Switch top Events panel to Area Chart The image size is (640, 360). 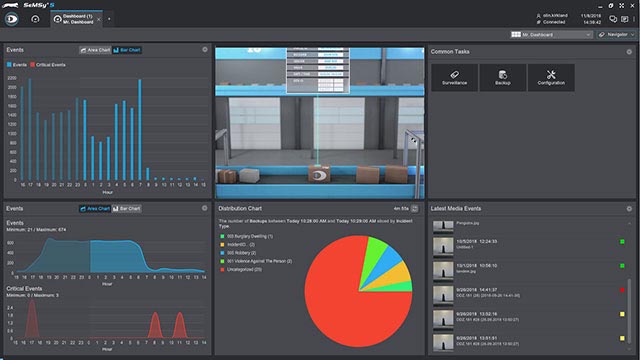click(95, 50)
